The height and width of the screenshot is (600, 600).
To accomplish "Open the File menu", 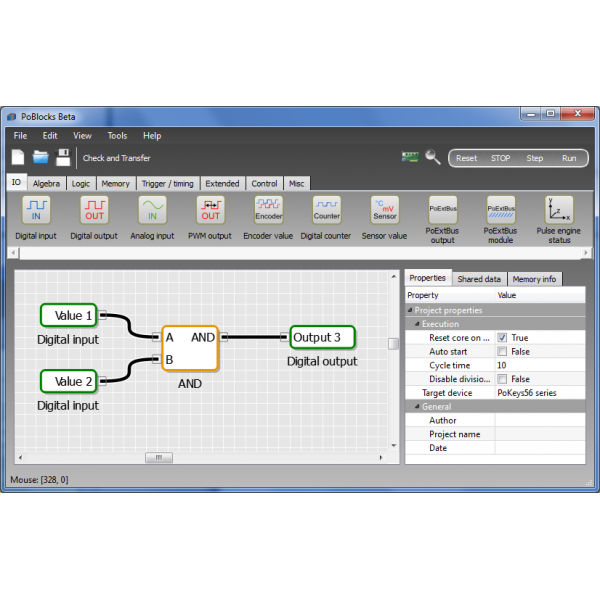I will click(x=20, y=135).
